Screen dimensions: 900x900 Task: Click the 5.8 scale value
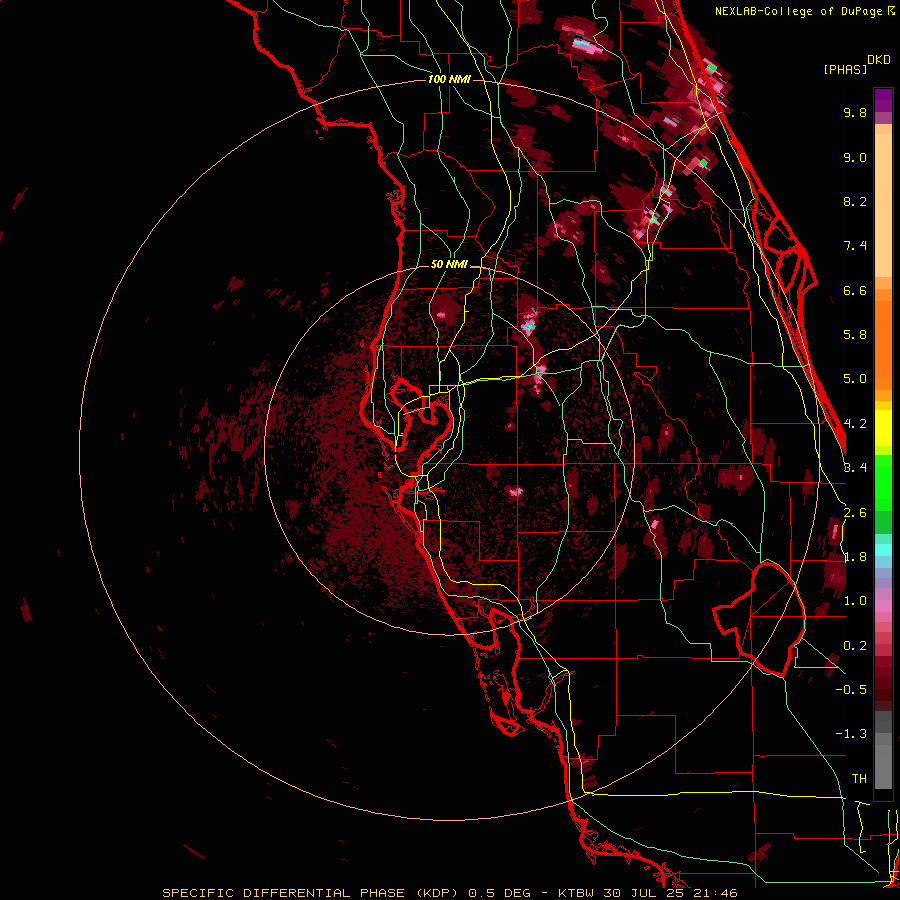[x=855, y=335]
